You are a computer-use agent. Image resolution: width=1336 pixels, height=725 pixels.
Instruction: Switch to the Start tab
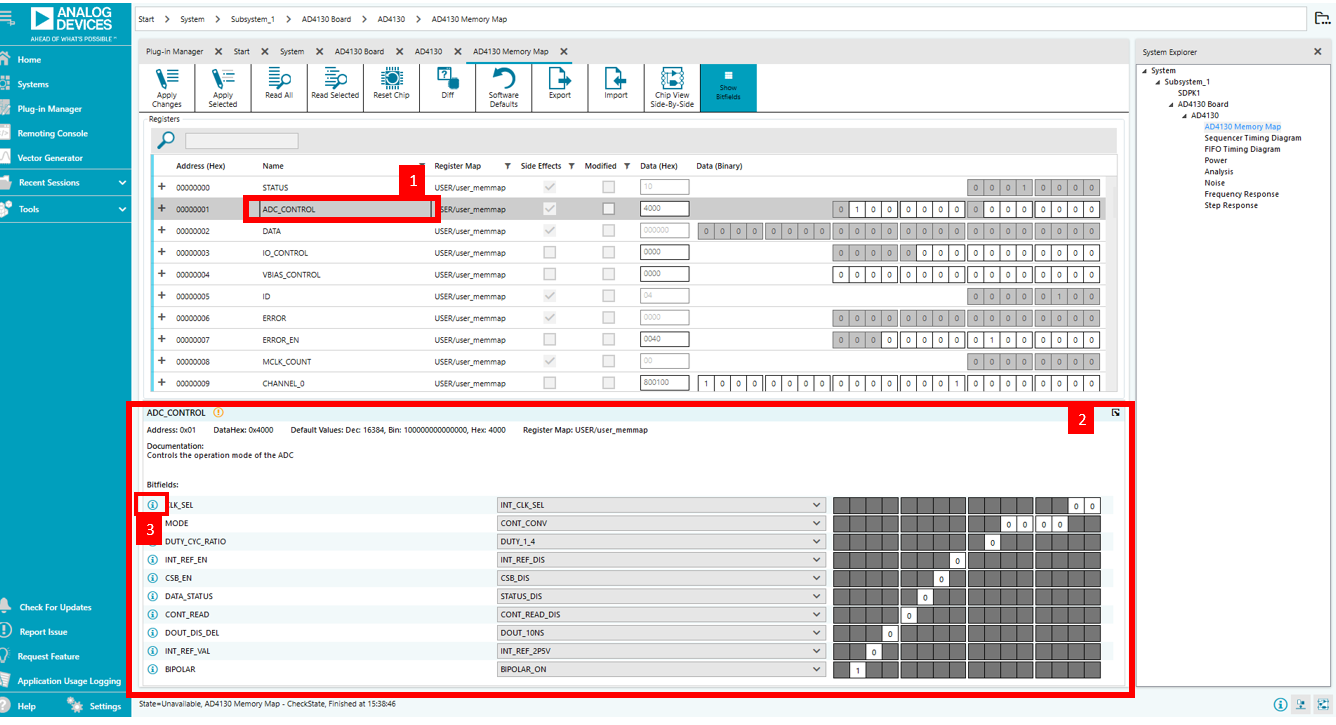tap(242, 52)
